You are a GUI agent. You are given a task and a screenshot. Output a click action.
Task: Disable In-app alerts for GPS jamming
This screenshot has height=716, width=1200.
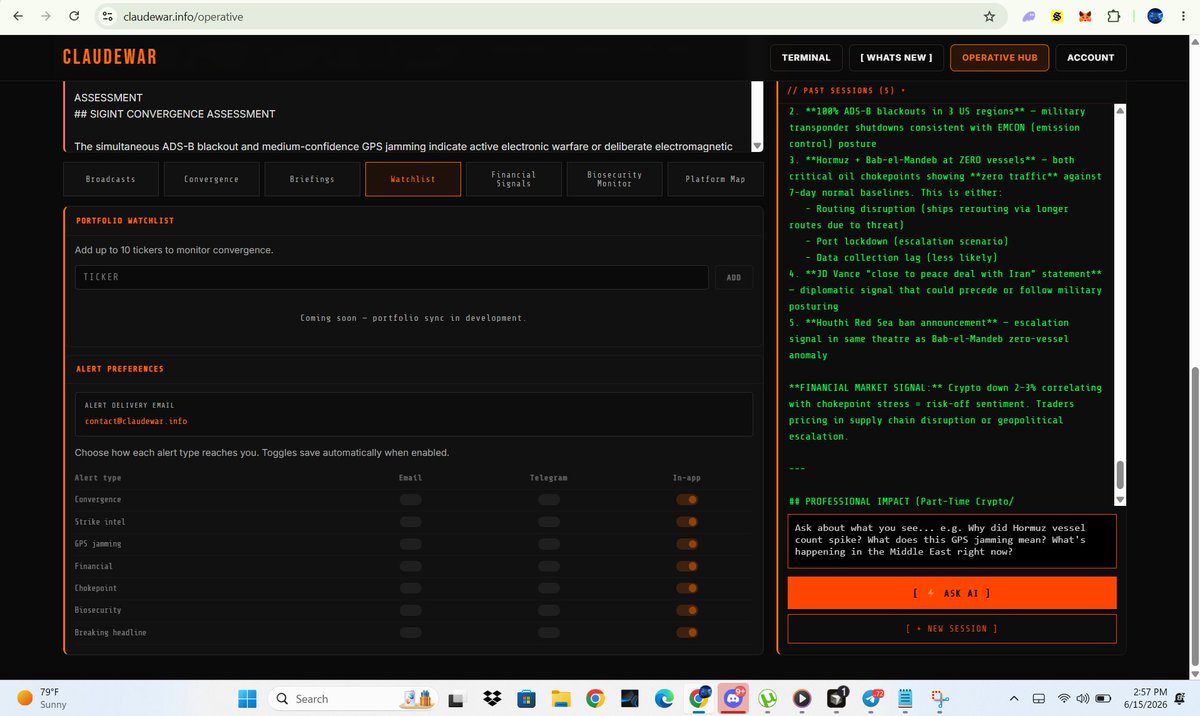[686, 544]
